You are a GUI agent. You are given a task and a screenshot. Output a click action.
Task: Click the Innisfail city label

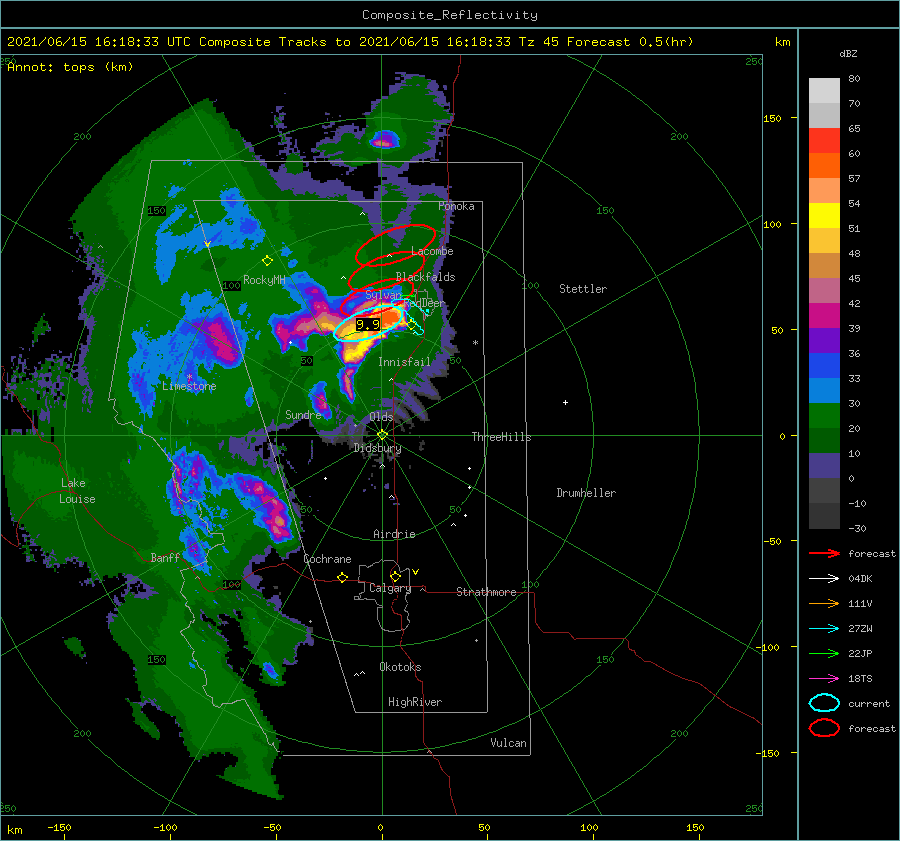404,362
